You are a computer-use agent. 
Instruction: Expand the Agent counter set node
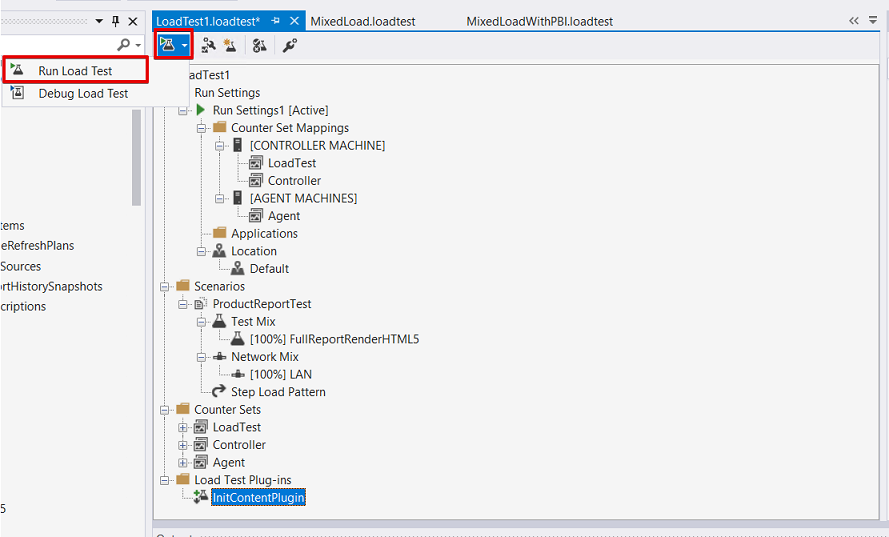click(183, 462)
